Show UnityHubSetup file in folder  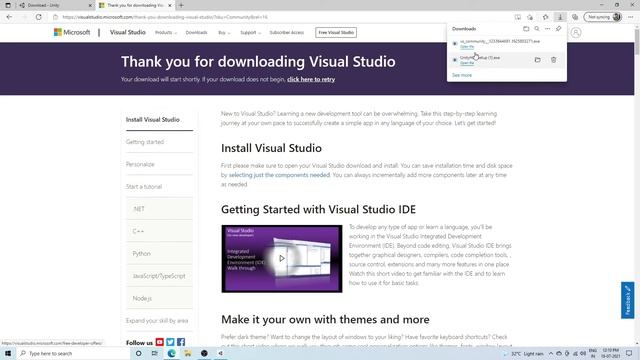[538, 60]
